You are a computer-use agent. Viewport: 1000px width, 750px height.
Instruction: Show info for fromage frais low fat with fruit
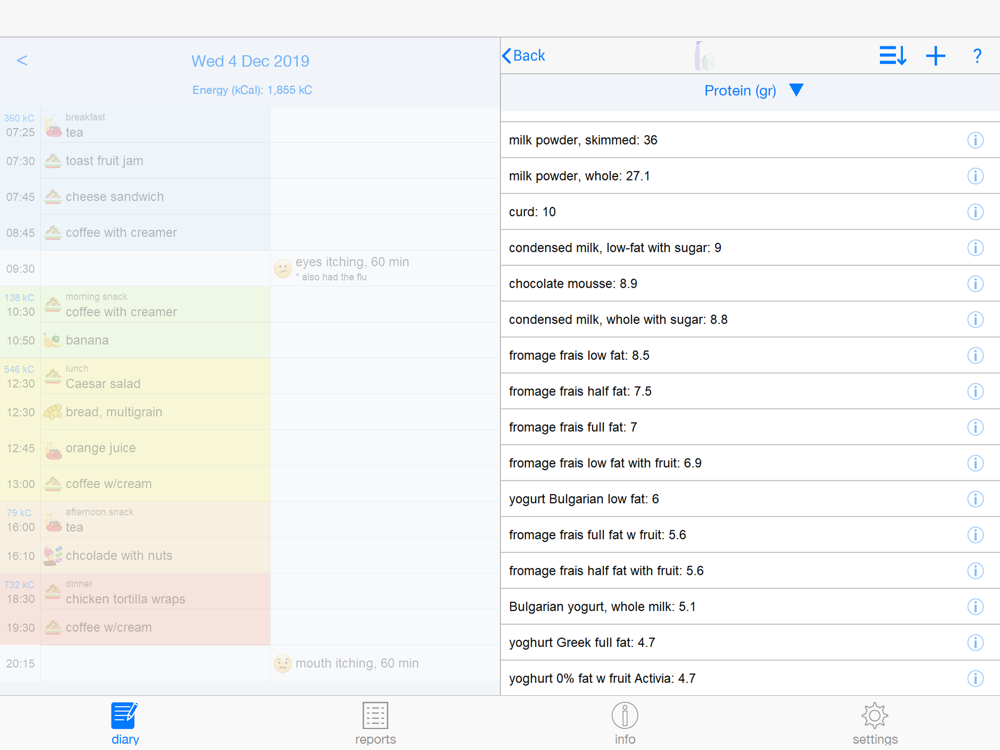(x=975, y=463)
